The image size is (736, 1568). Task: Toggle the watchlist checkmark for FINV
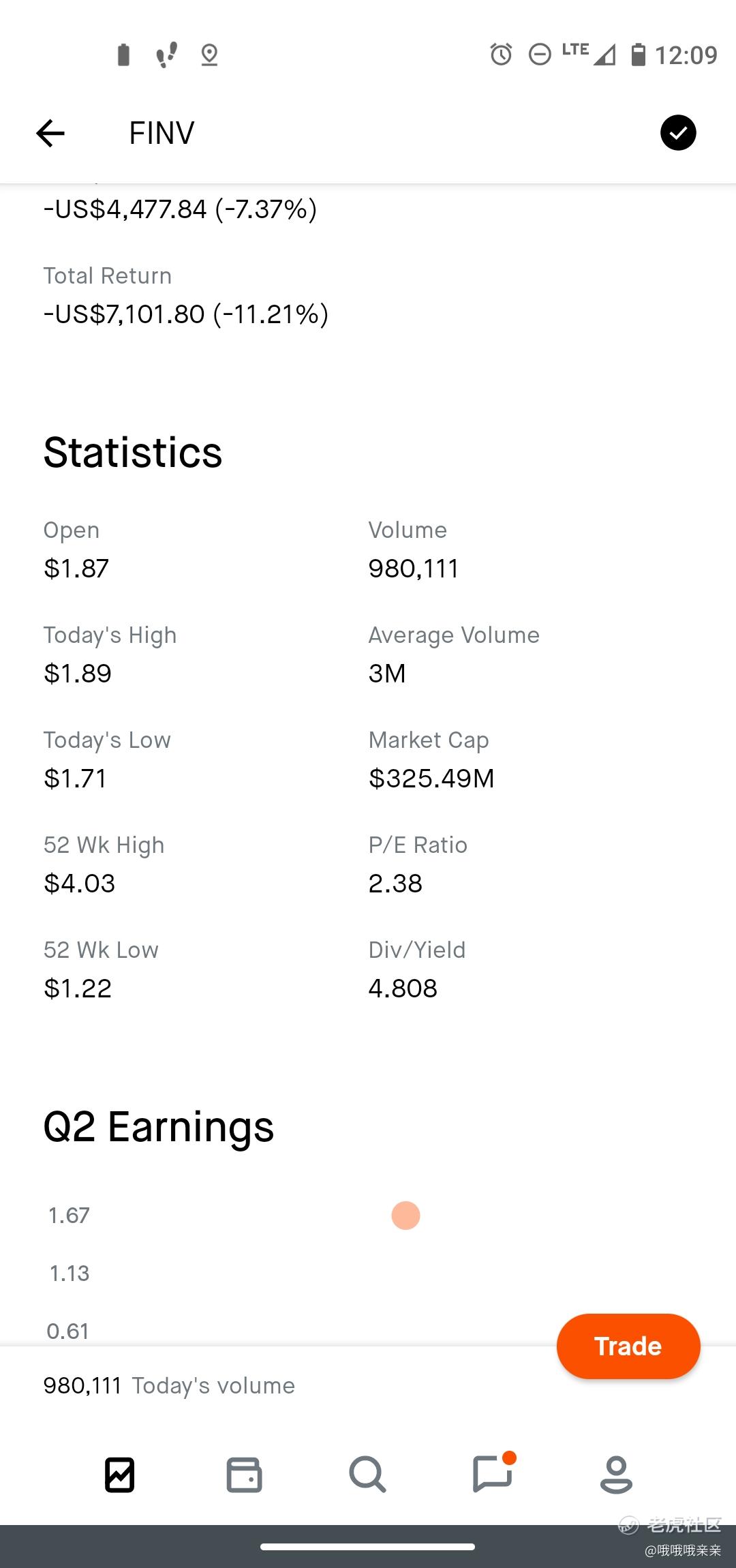pos(677,132)
